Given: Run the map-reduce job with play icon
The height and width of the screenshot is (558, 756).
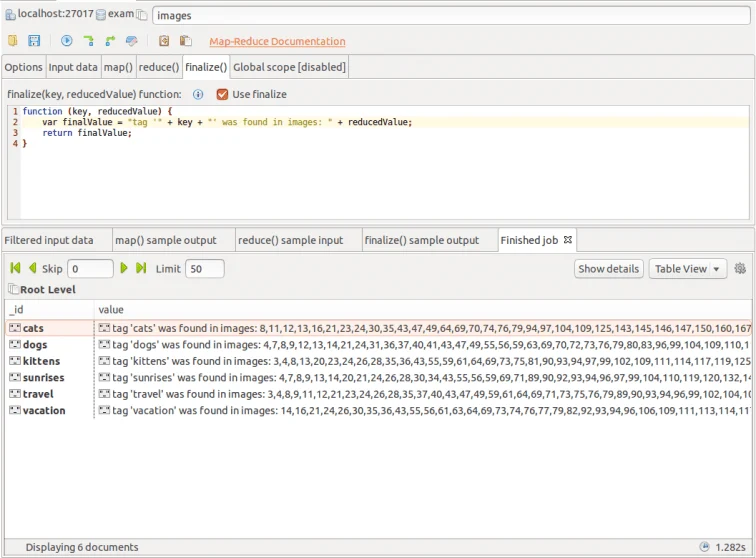Looking at the screenshot, I should coord(67,41).
